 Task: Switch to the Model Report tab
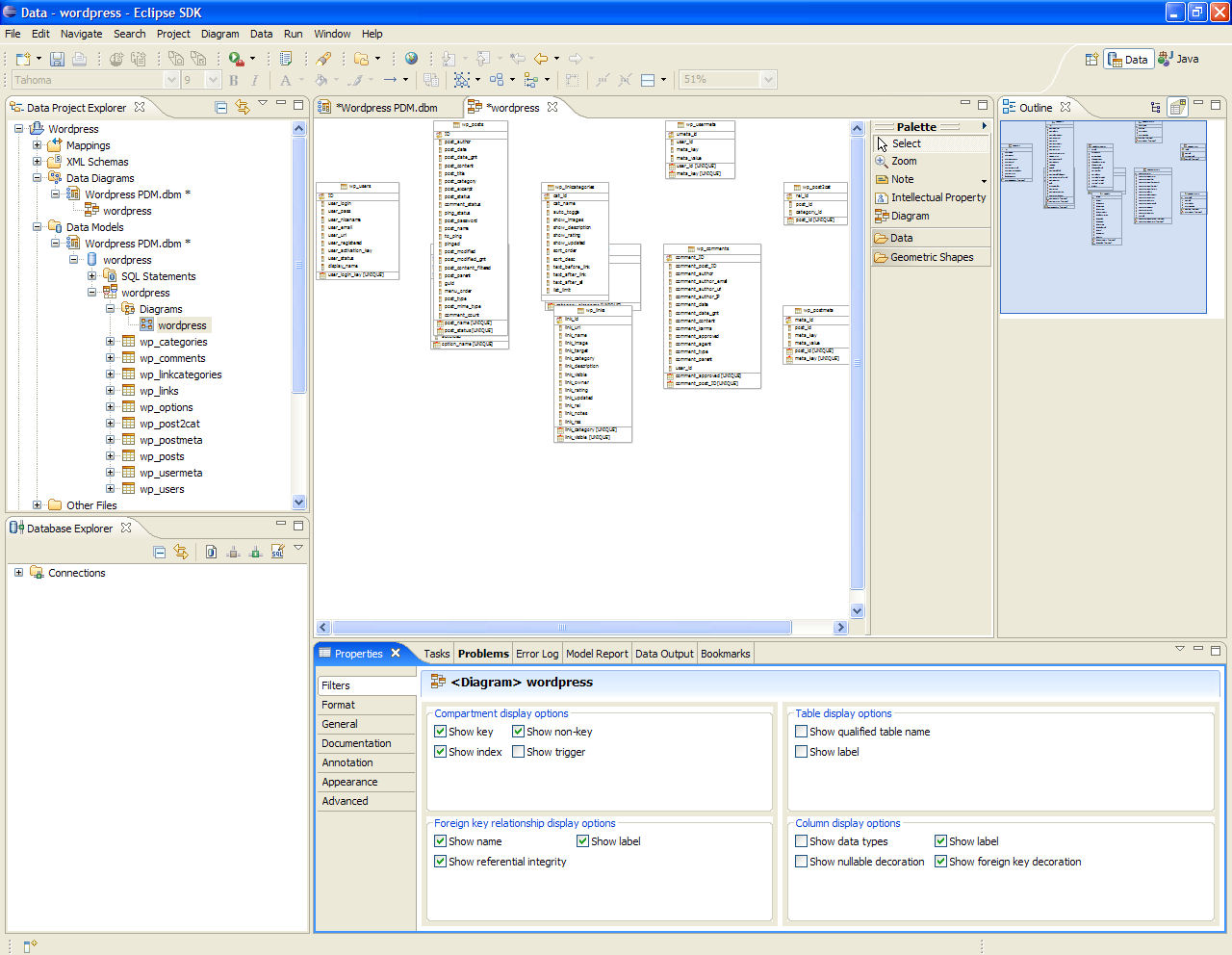[x=597, y=654]
